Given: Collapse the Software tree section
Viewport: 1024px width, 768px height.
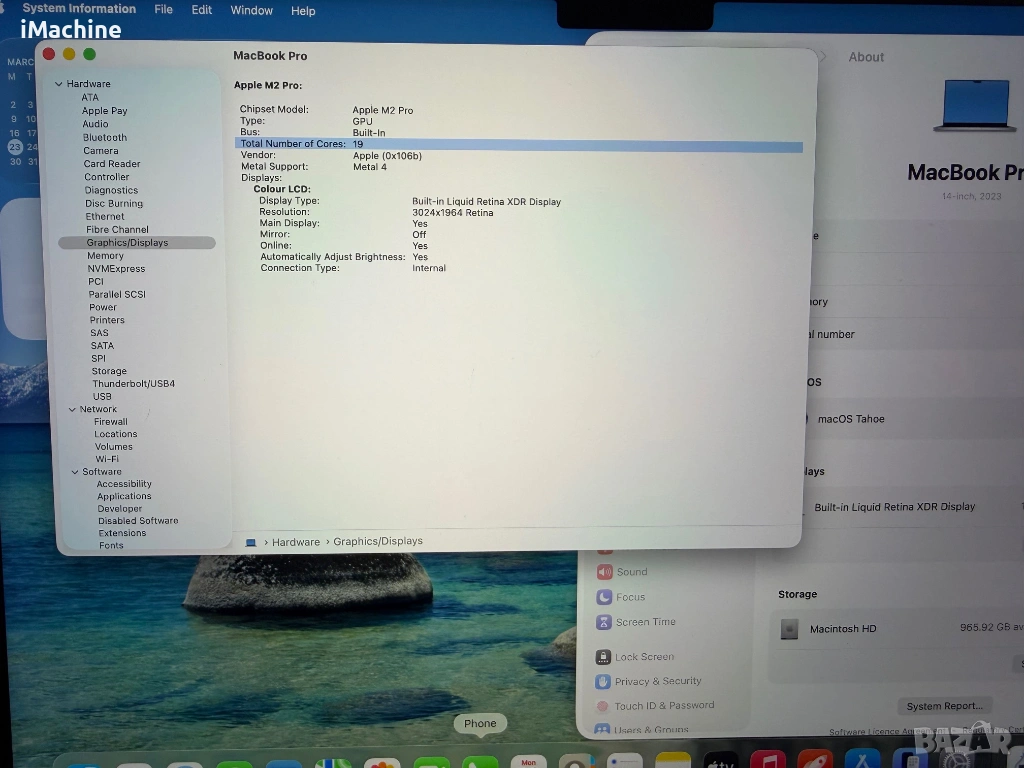Looking at the screenshot, I should [75, 472].
